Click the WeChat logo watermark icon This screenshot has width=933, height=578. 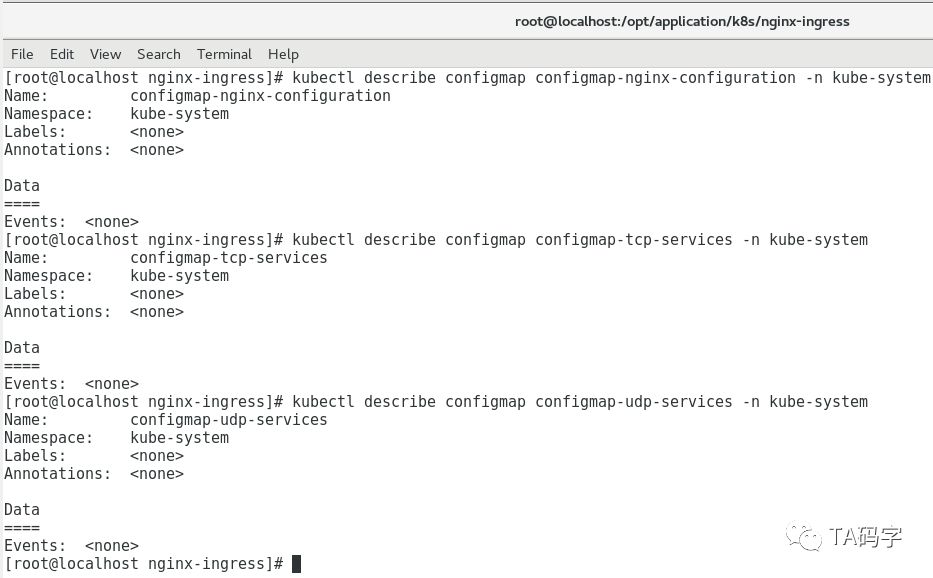tap(804, 537)
